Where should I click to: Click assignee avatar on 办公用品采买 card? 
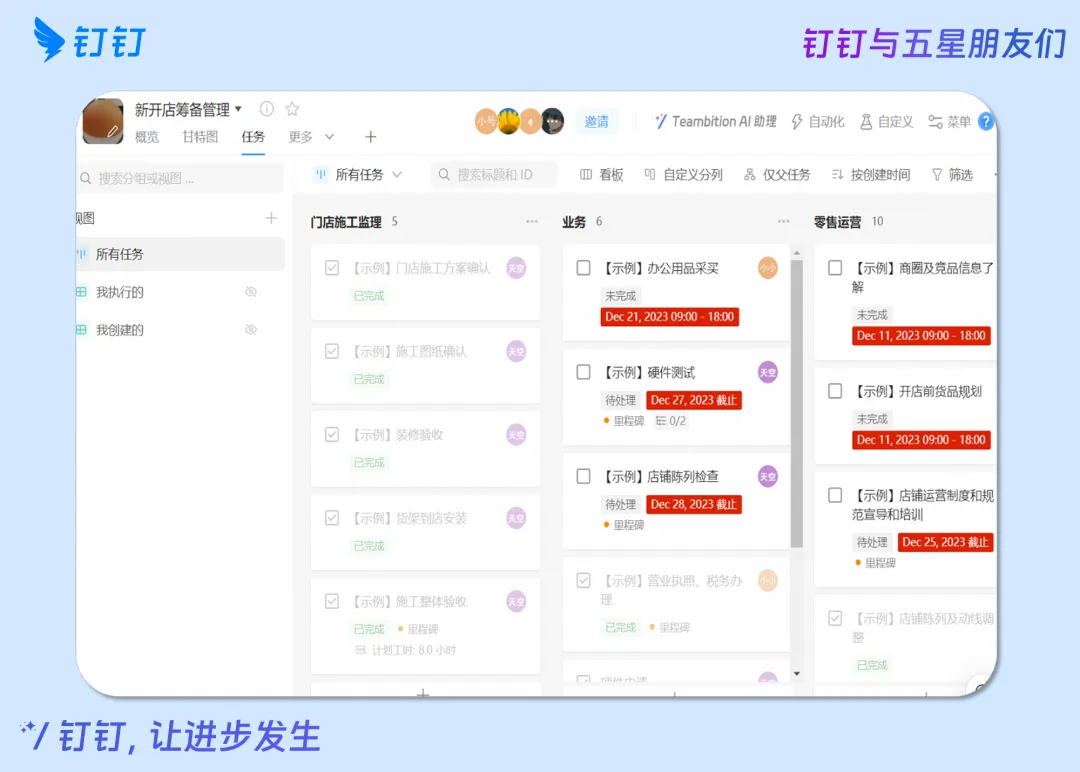coord(768,268)
